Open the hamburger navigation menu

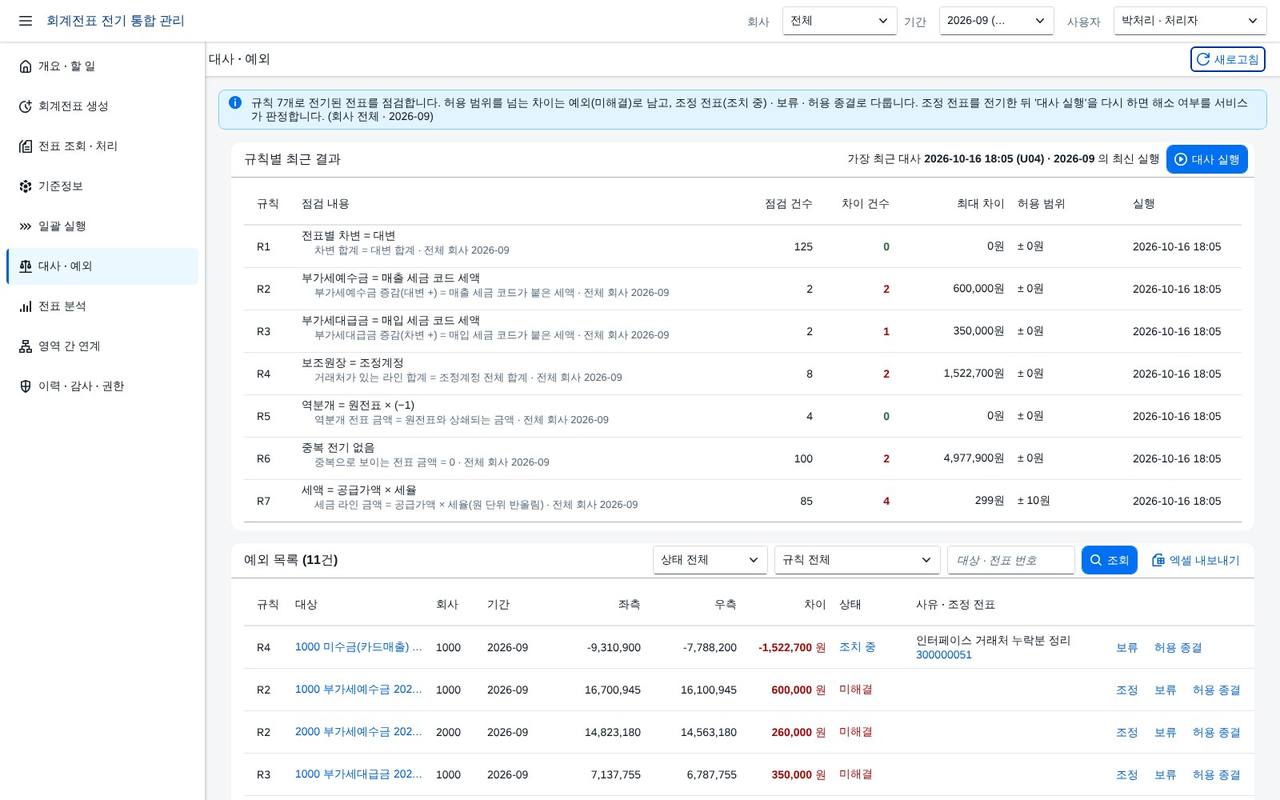coord(25,21)
